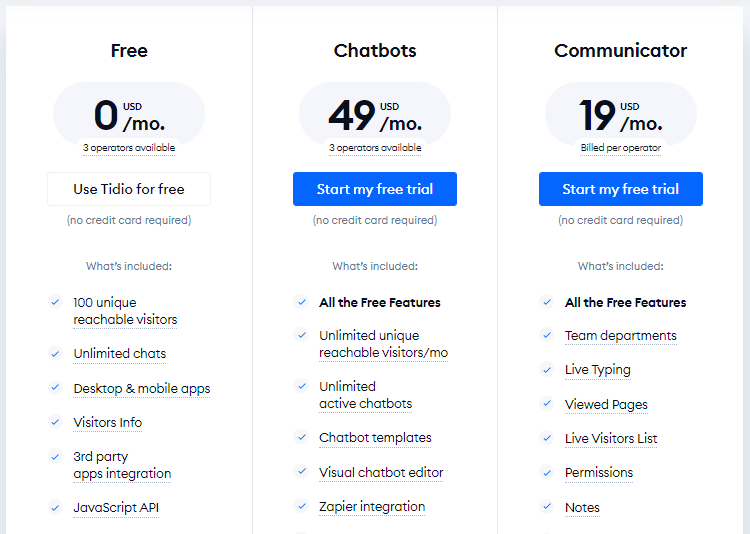Screen dimensions: 750x534
Task: Start free trial for Chatbots plan
Action: (375, 189)
